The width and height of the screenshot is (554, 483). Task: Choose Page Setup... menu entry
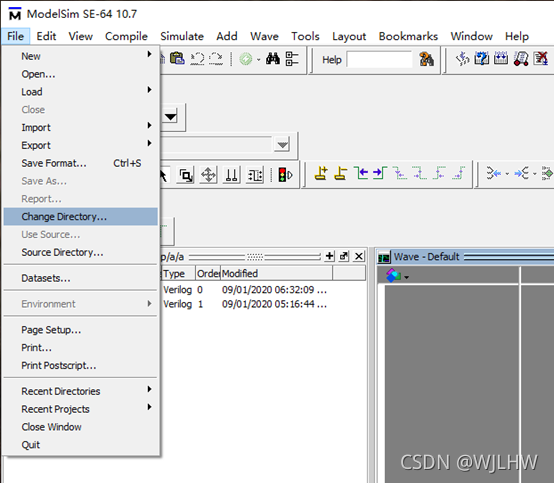81,330
